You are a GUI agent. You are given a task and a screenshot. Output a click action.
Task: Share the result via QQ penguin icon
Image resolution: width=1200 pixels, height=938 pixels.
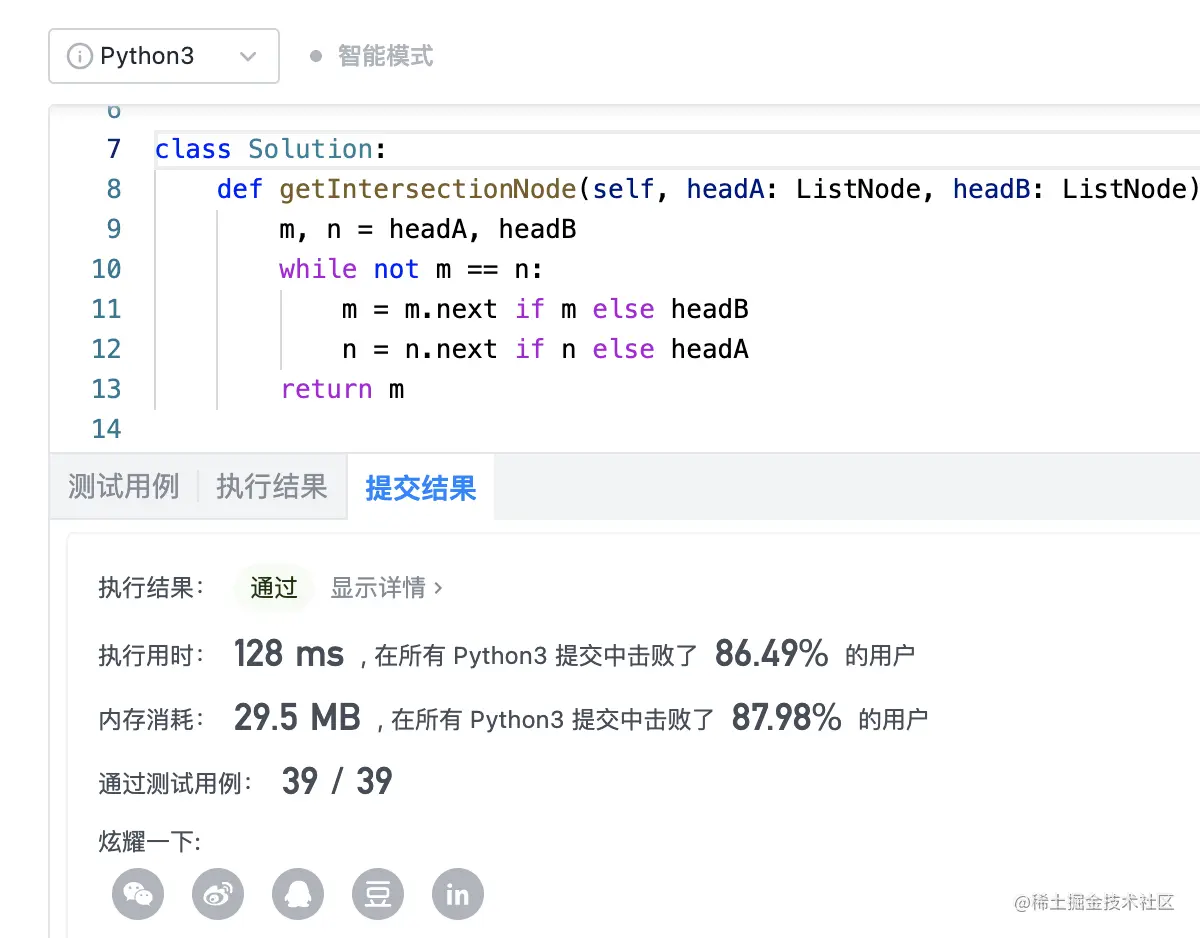tap(298, 894)
